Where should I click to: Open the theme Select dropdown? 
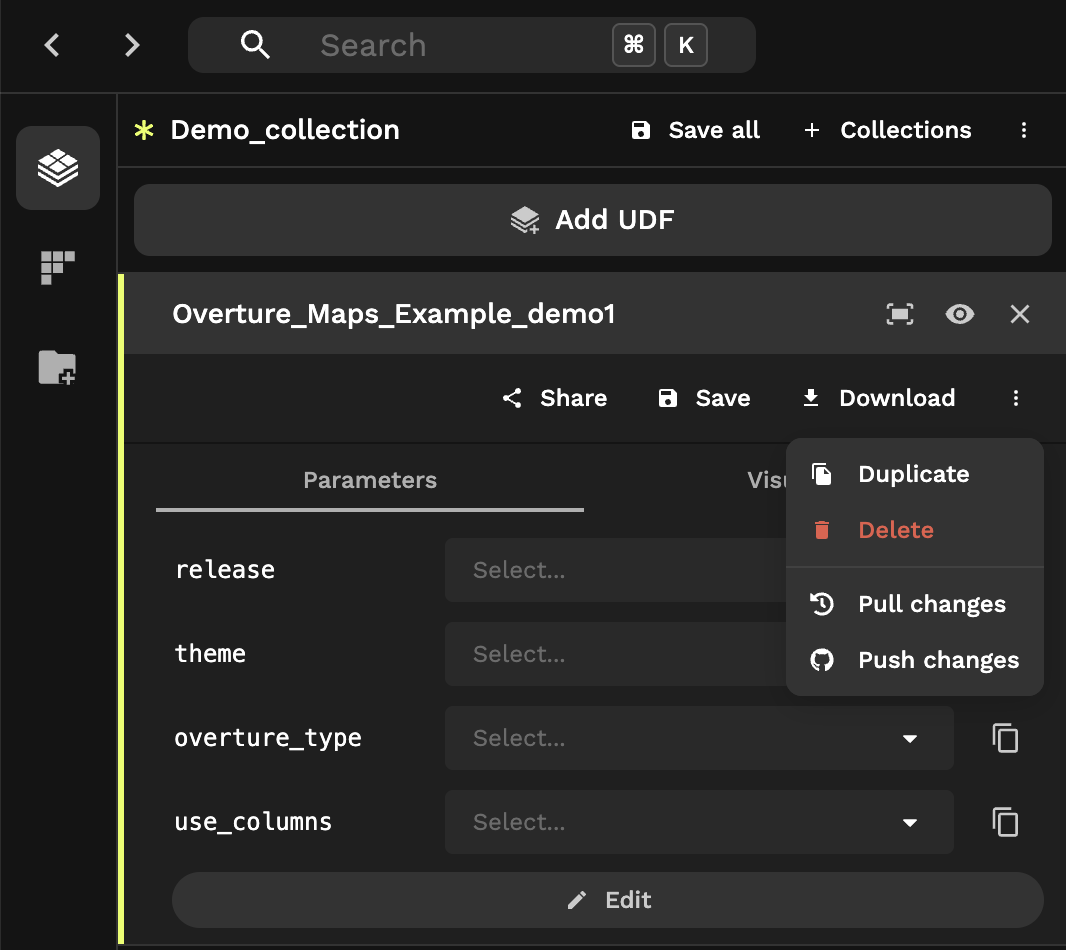click(x=615, y=654)
